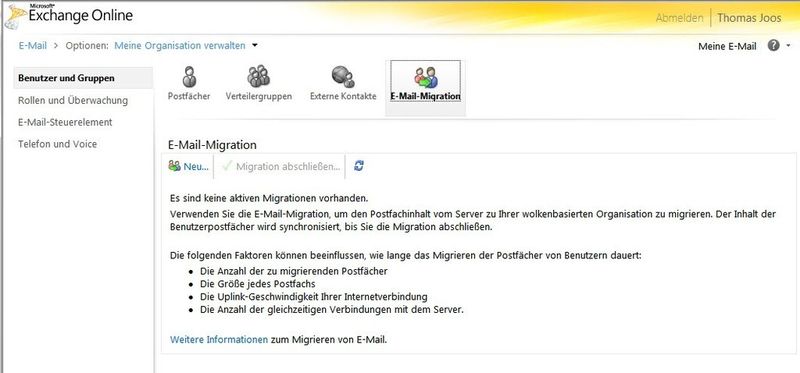Select the Verteilergruppen group icon
Viewport: 800px width, 373px height.
(259, 77)
